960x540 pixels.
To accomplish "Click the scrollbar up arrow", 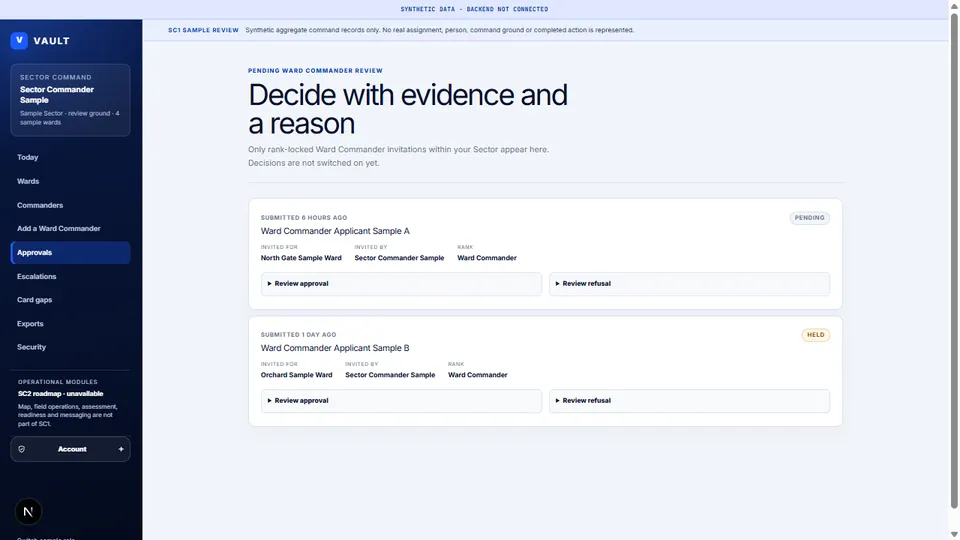I will click(954, 5).
